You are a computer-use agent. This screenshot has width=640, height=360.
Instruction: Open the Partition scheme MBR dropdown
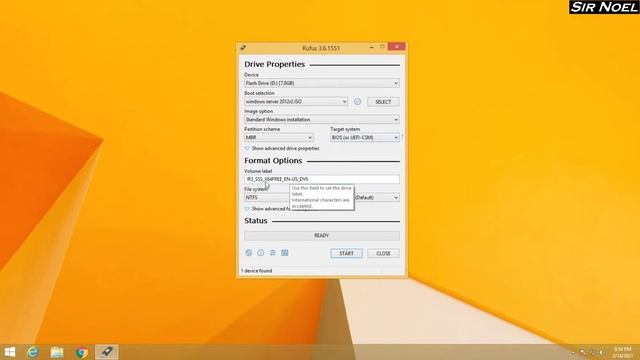click(279, 138)
